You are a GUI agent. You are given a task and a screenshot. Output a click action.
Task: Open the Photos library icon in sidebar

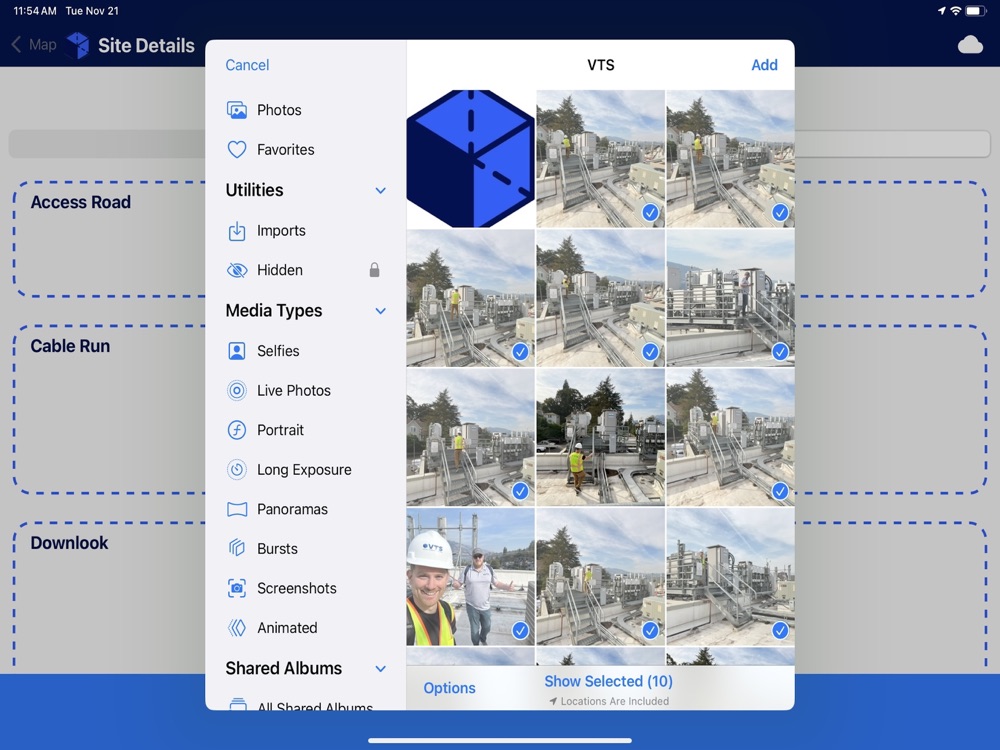pyautogui.click(x=237, y=110)
